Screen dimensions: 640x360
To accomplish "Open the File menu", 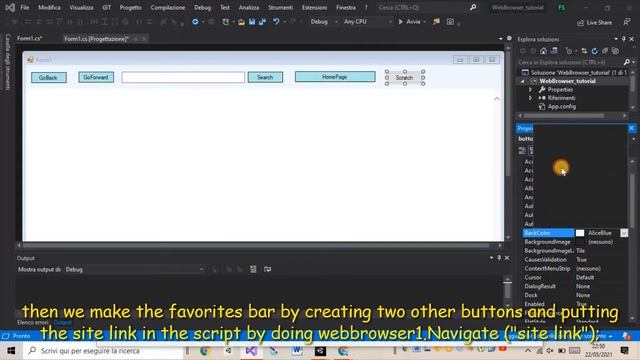I will pos(24,8).
